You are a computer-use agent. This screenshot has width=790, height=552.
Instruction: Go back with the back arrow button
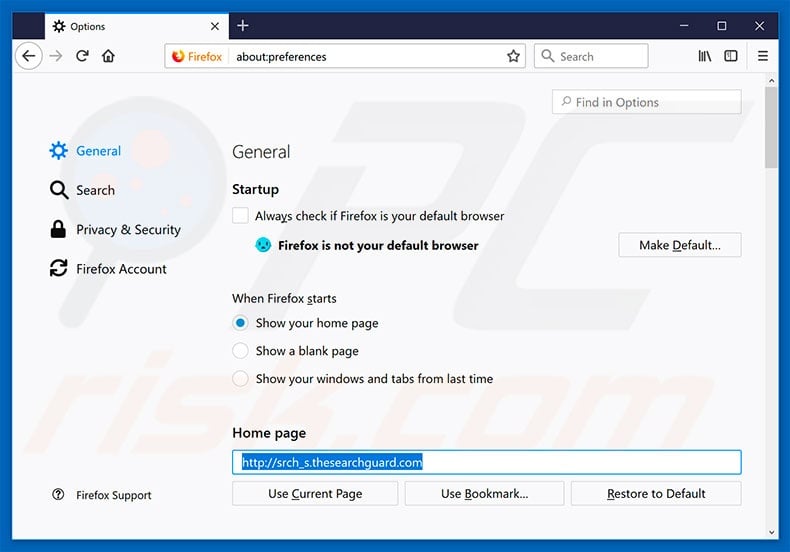tap(29, 56)
